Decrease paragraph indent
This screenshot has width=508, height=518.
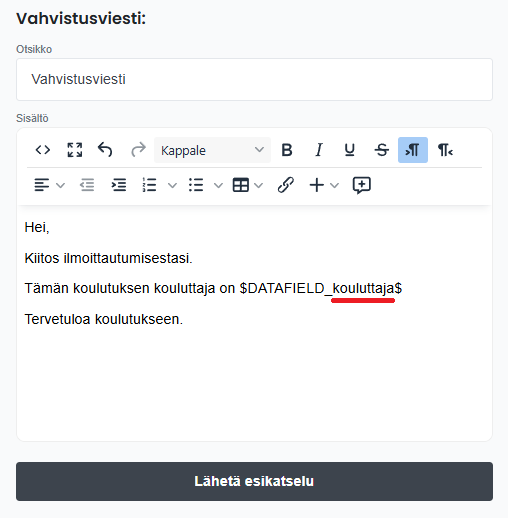[x=87, y=185]
